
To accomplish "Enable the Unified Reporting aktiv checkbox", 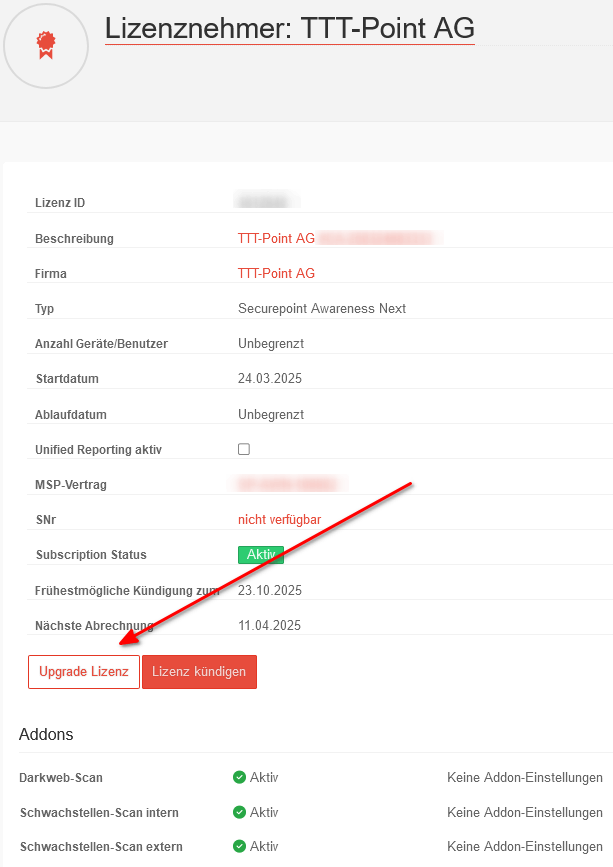I will point(244,449).
